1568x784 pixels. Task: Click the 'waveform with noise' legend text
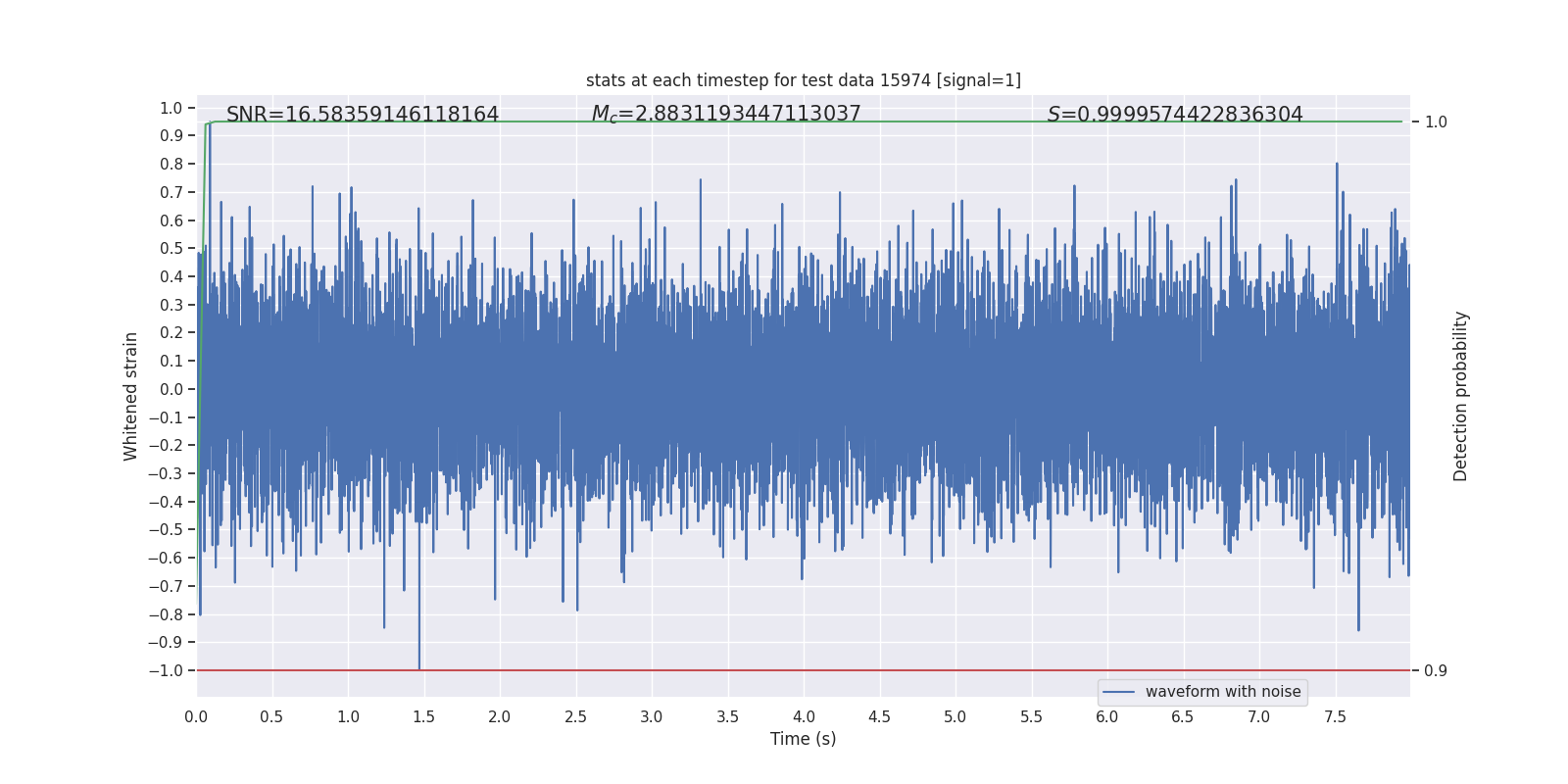click(x=1223, y=692)
